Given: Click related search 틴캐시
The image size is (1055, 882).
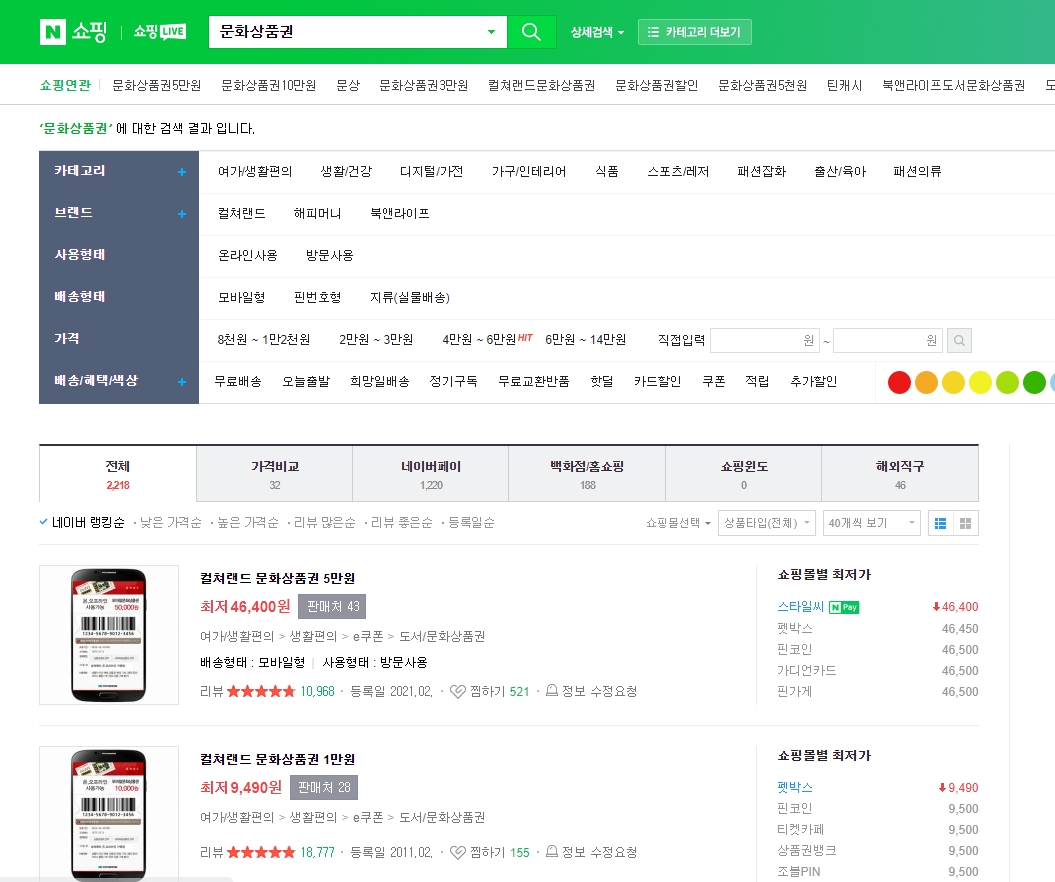Looking at the screenshot, I should click(x=844, y=85).
